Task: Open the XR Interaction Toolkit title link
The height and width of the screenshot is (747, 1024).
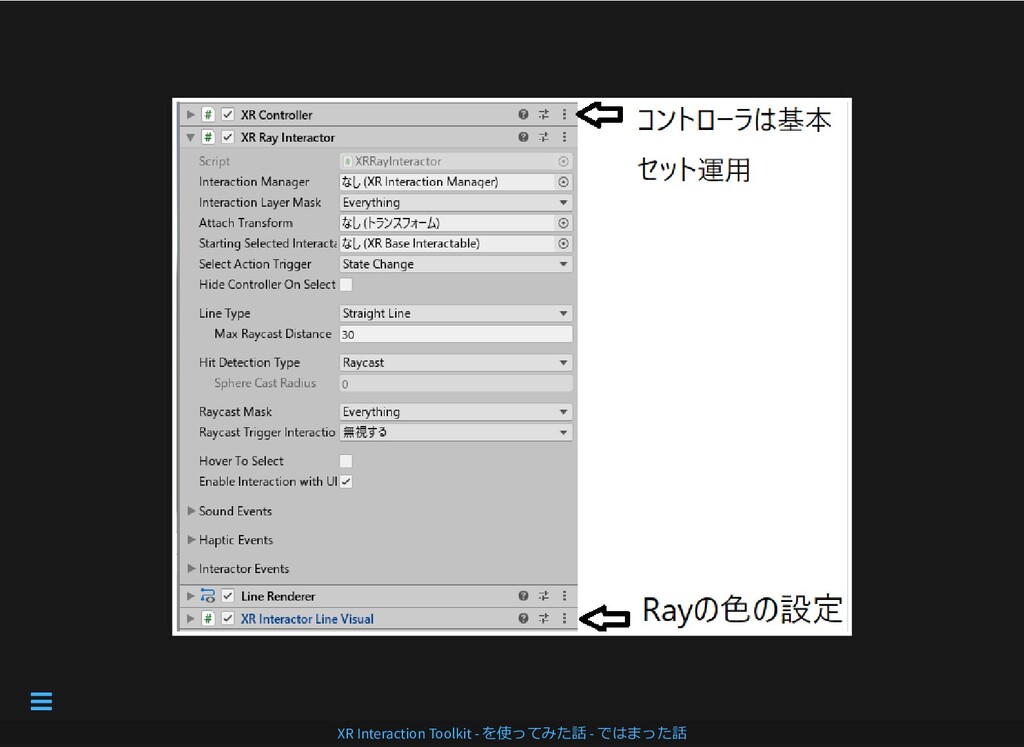Action: click(x=512, y=733)
